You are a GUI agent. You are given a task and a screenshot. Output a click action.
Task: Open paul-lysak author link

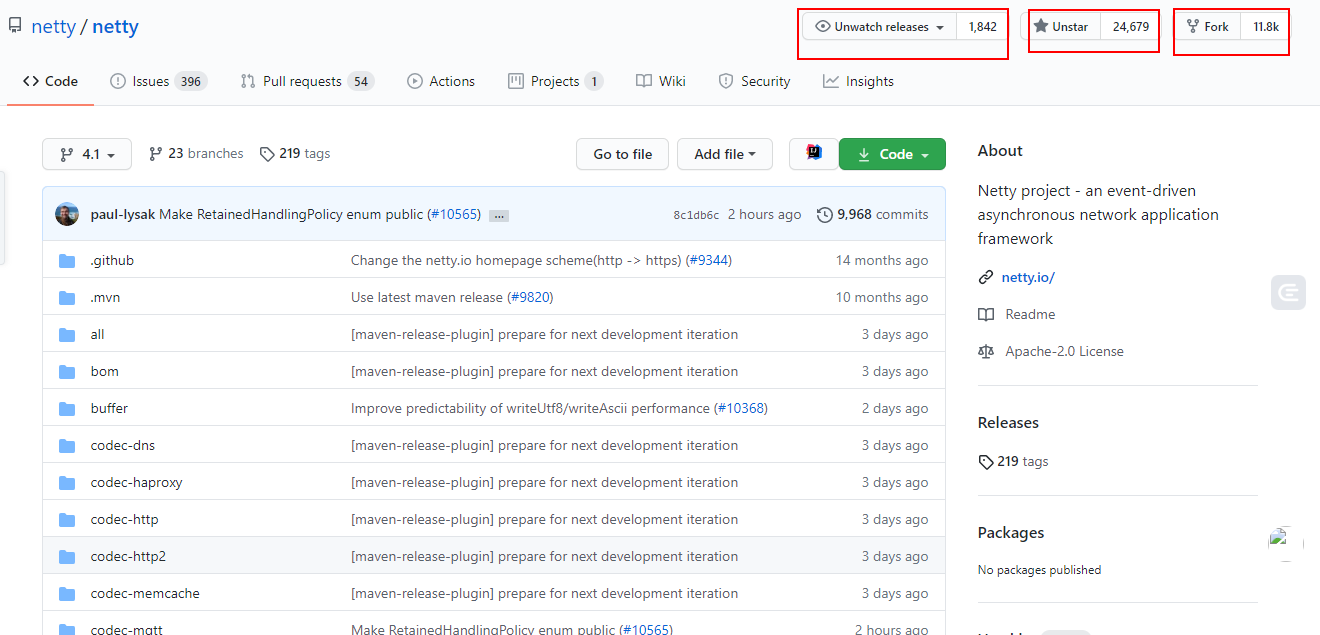pyautogui.click(x=122, y=214)
